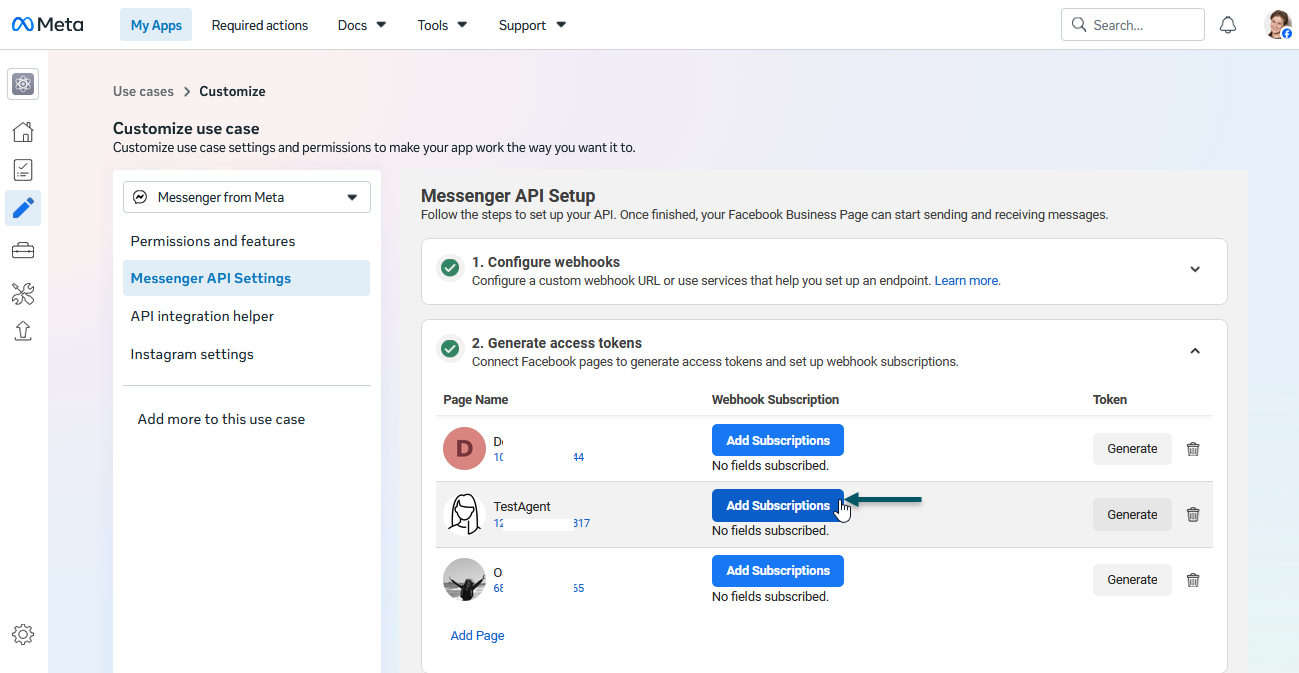Screen dimensions: 1299x673
Task: Open API integration helper
Action: click(202, 316)
